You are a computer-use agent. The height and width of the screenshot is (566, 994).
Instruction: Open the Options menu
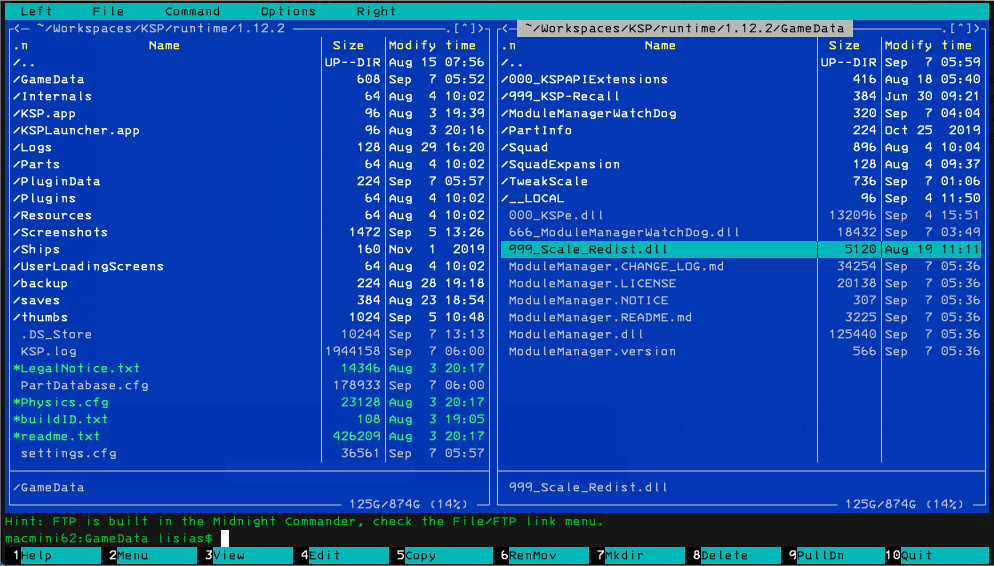point(288,11)
